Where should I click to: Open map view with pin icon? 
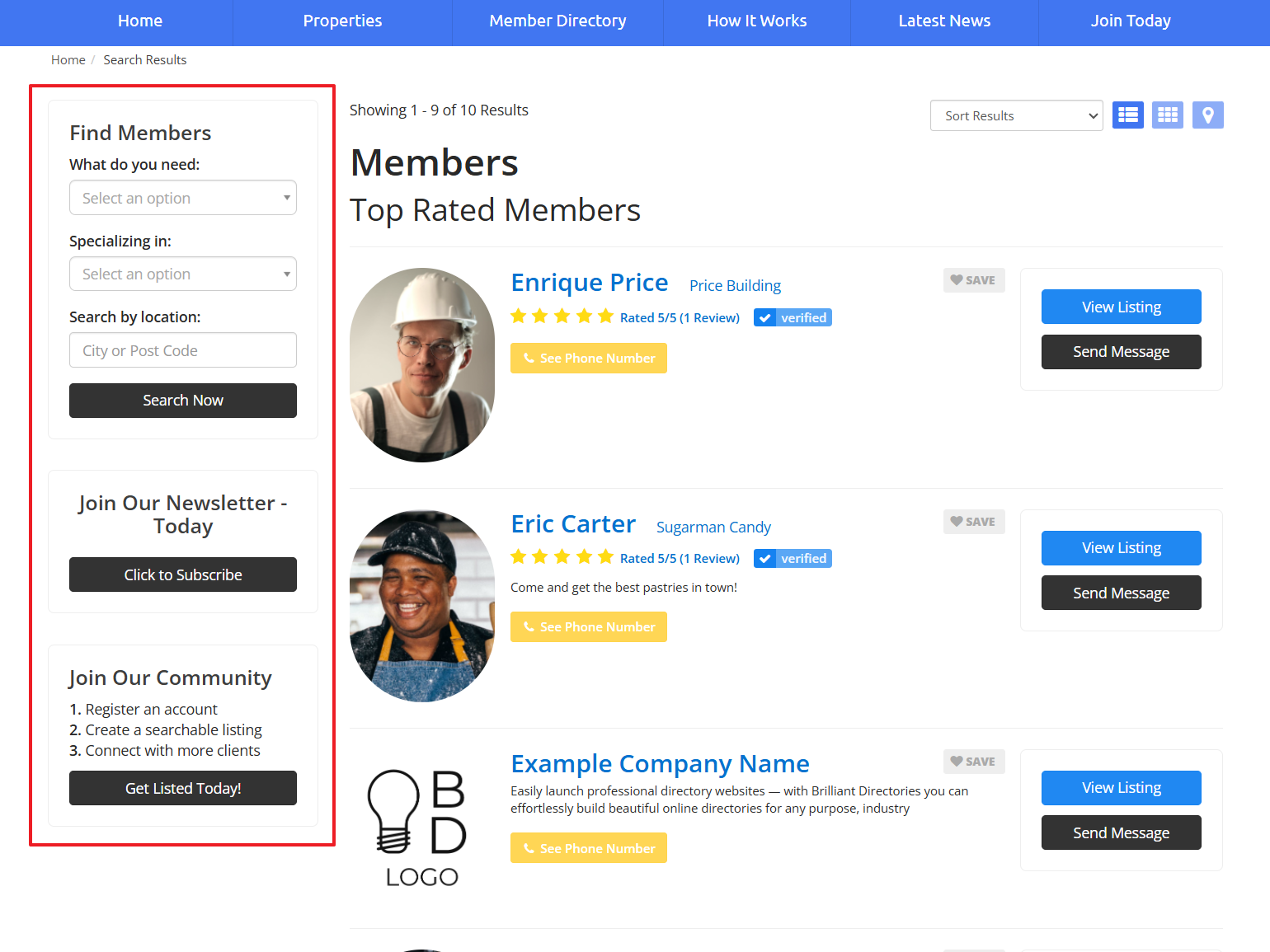(1207, 115)
